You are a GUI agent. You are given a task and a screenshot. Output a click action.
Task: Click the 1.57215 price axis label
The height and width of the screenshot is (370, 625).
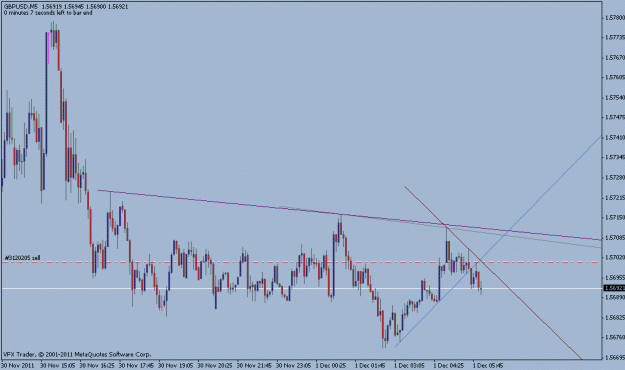[x=615, y=198]
